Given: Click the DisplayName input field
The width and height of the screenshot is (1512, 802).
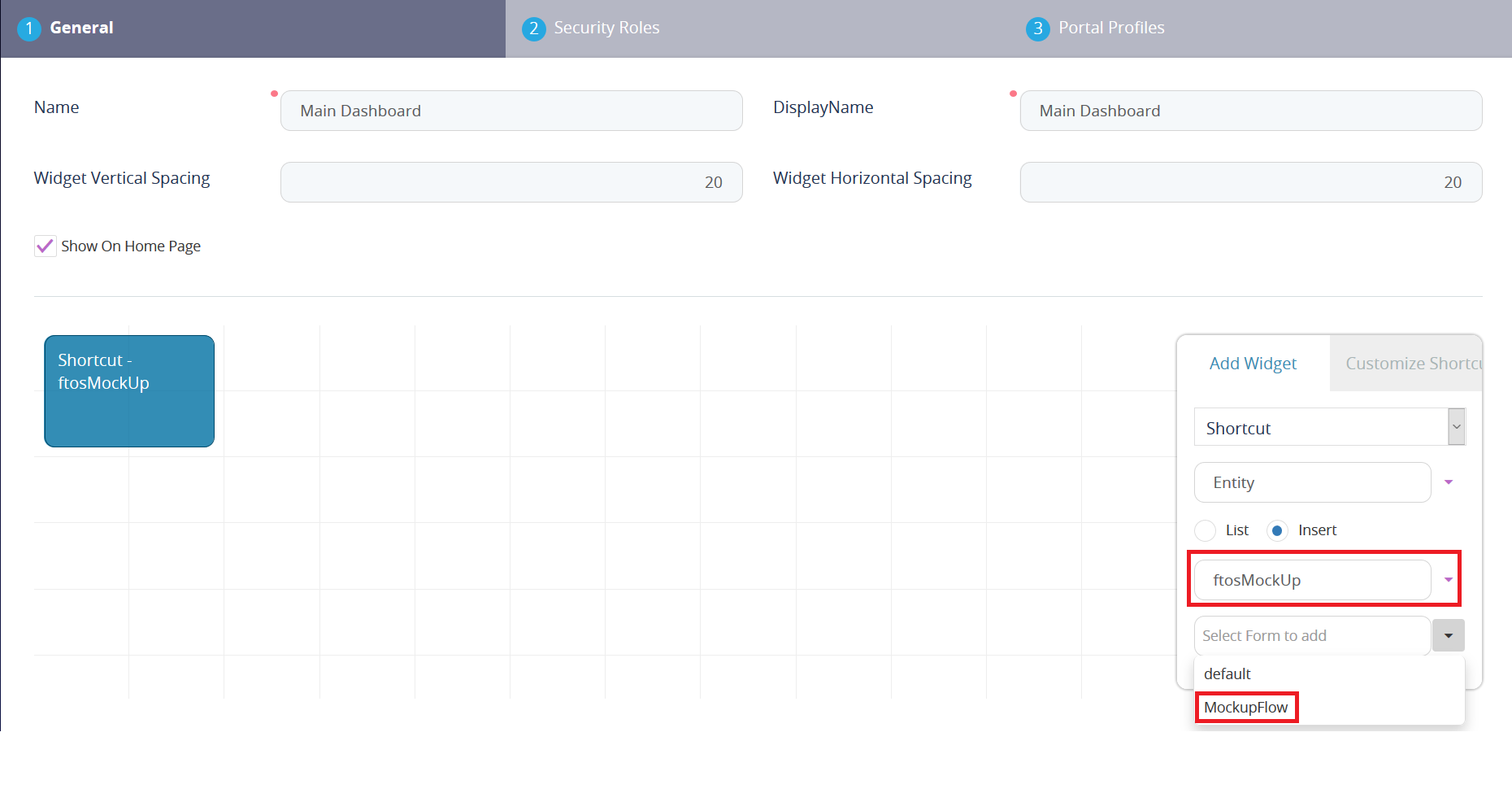Looking at the screenshot, I should click(1250, 111).
